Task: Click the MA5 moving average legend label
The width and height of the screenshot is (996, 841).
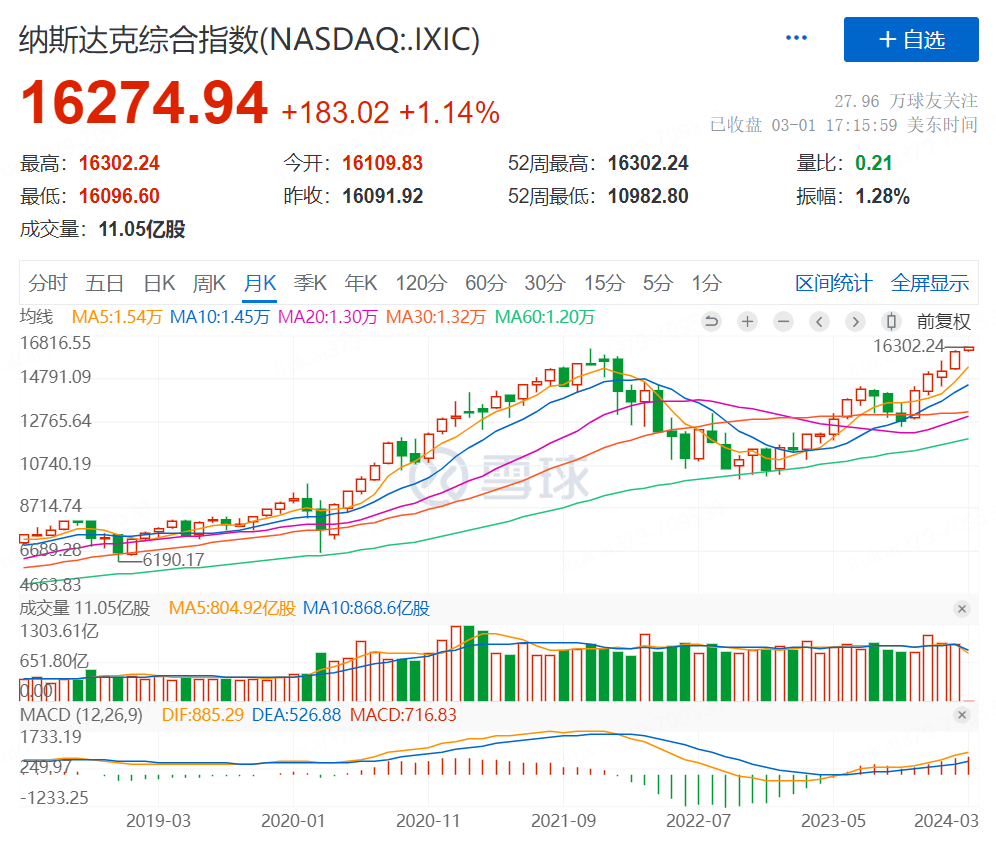Action: 116,317
